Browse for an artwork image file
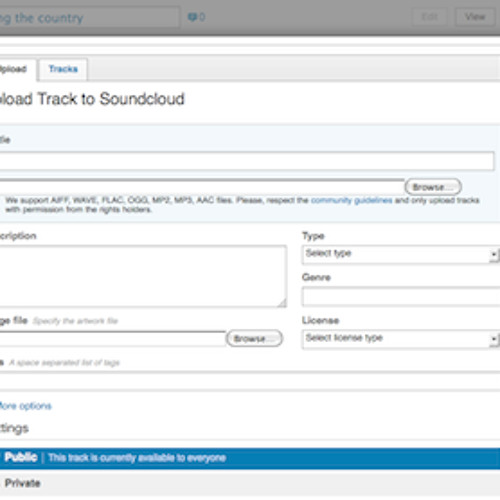500x500 pixels. 254,339
